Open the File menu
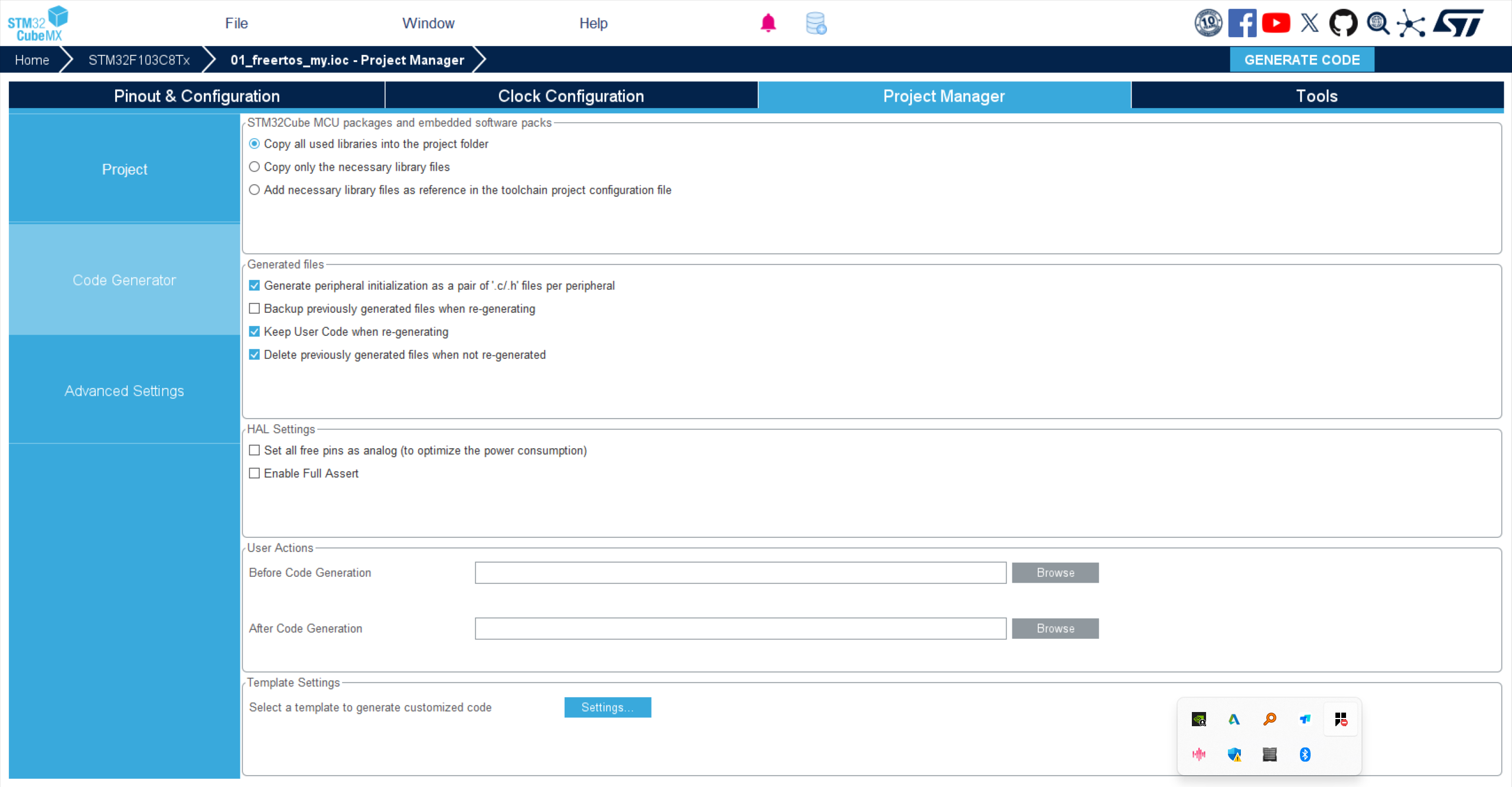This screenshot has height=787, width=1512. click(236, 24)
